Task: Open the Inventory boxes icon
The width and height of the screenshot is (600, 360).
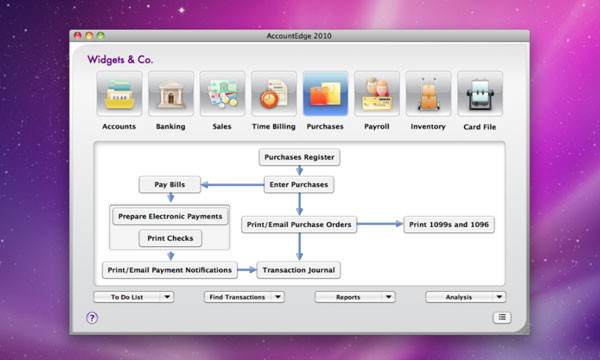Action: (x=429, y=94)
